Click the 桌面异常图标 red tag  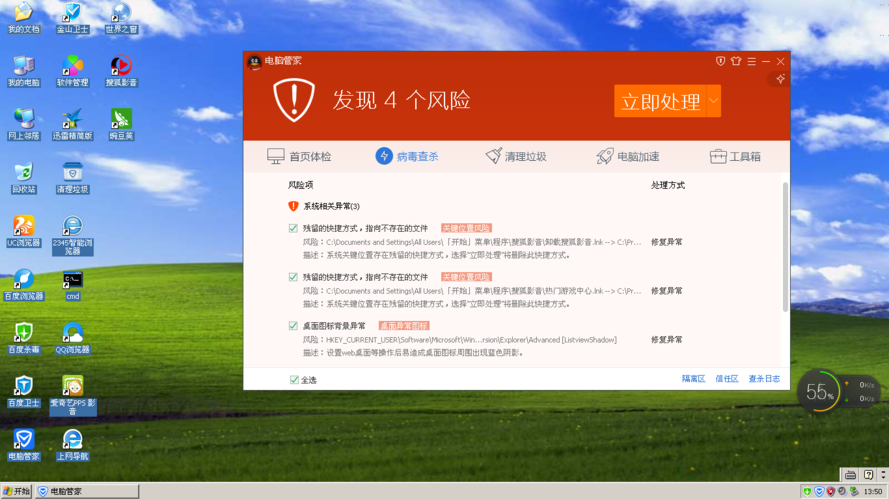pyautogui.click(x=404, y=325)
